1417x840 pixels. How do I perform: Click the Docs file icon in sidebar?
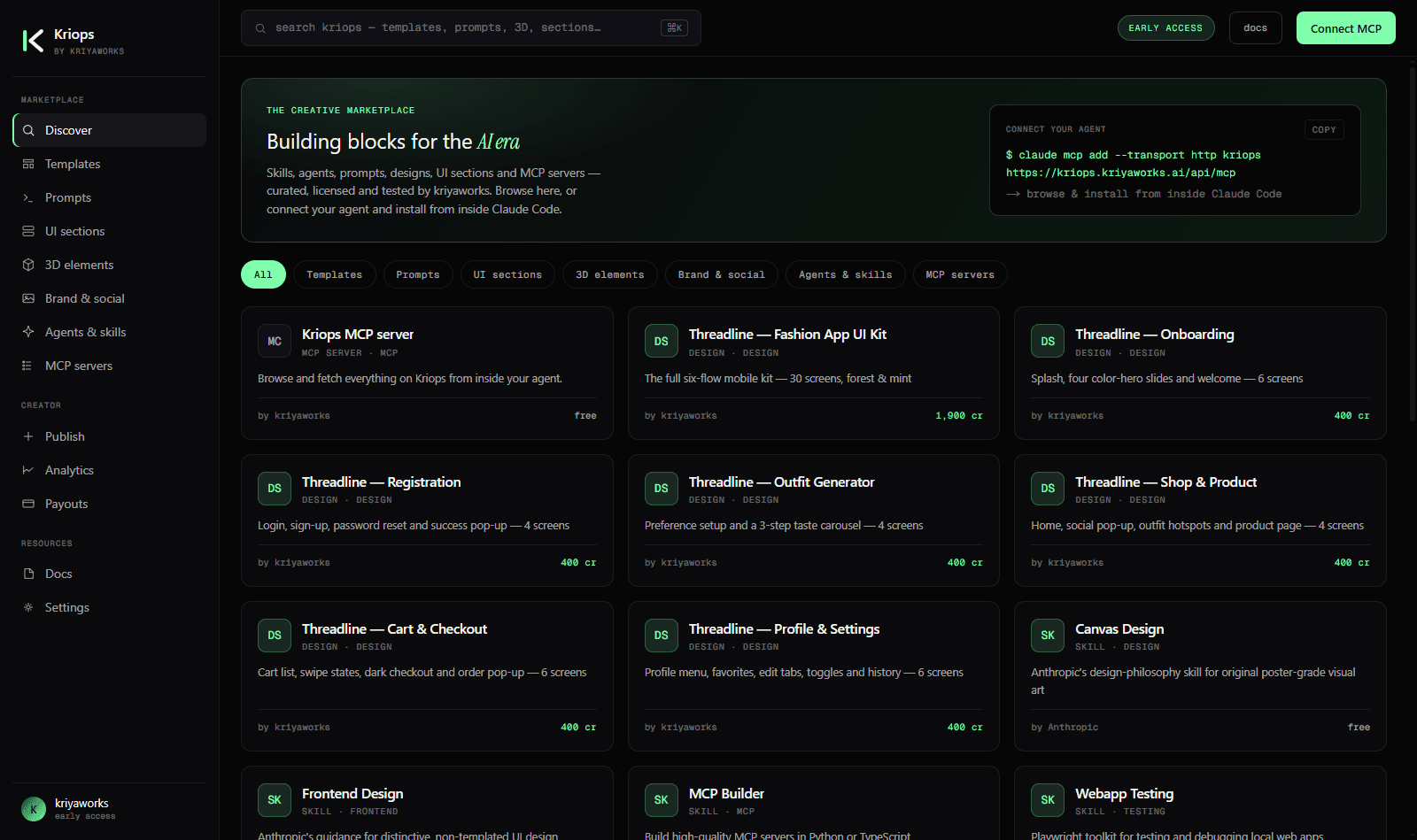pyautogui.click(x=28, y=574)
